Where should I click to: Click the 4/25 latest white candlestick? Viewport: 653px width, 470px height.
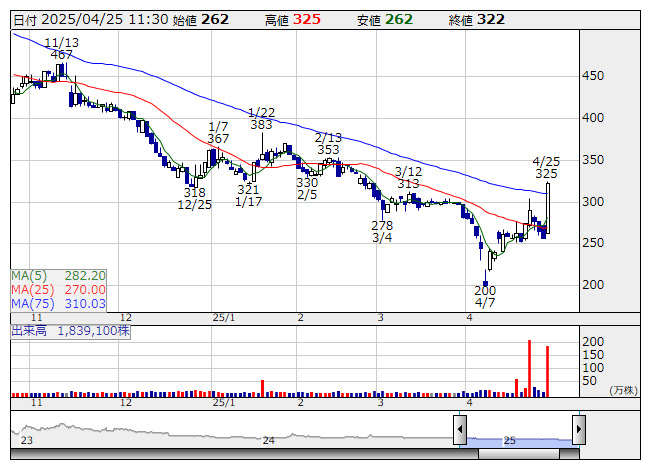point(548,208)
